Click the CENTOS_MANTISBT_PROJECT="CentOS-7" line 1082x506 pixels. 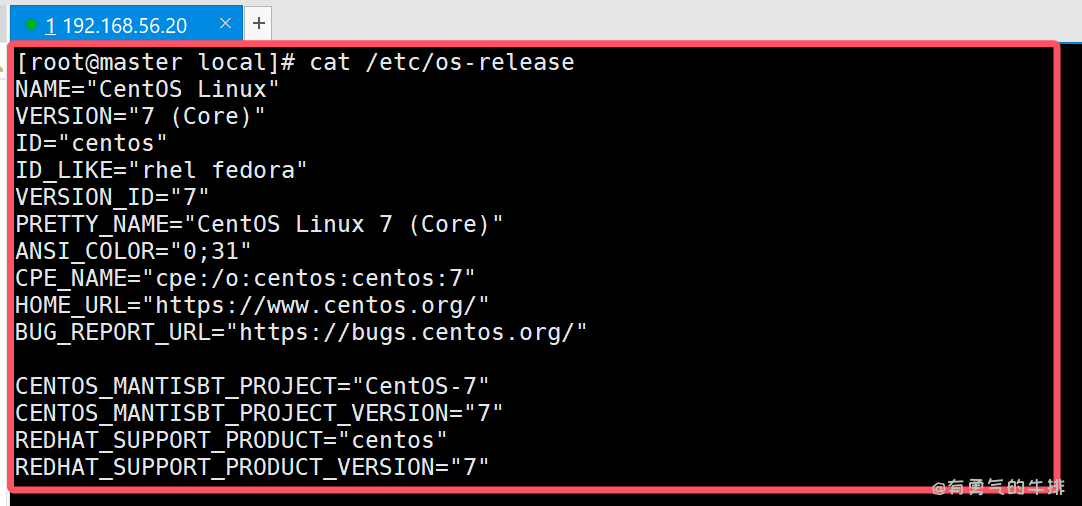tap(252, 386)
